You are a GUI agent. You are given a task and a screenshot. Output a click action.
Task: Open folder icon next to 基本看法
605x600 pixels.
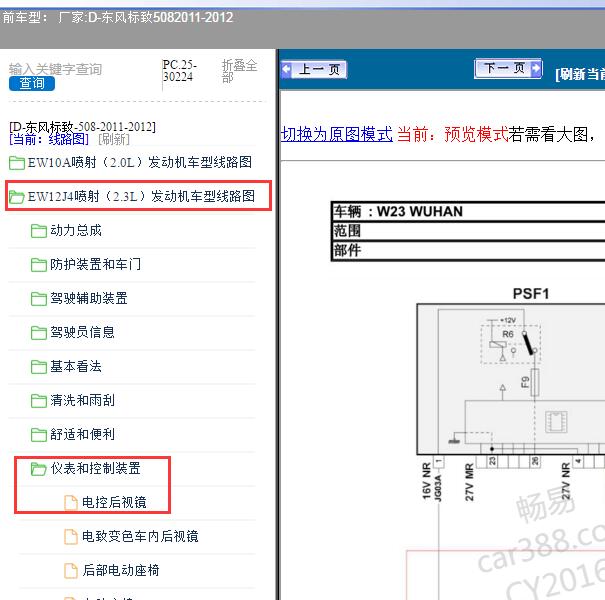point(39,367)
